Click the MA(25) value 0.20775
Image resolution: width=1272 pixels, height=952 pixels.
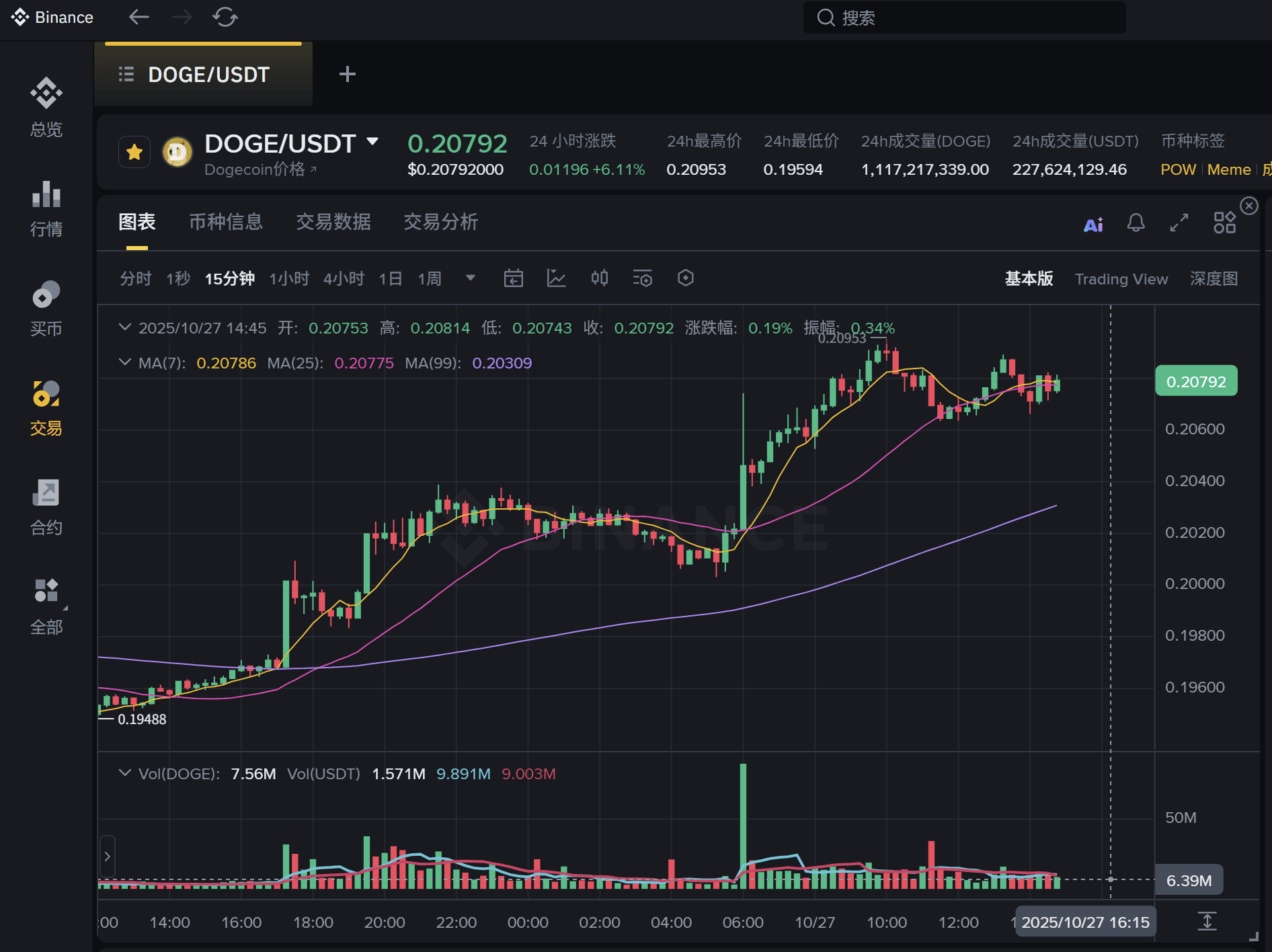point(364,363)
